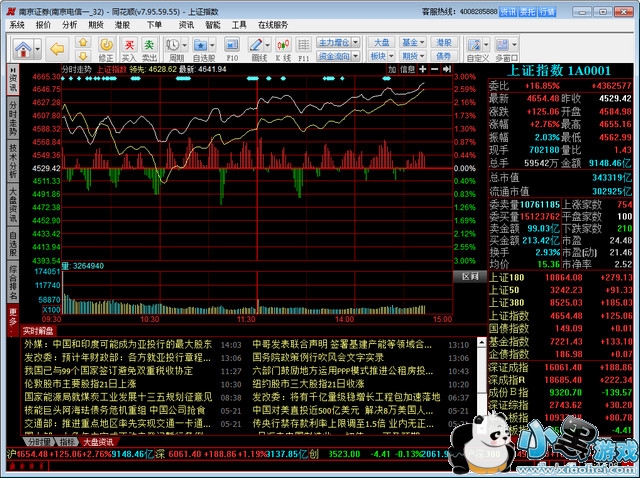Switch to the 分时量 bottom tab
The width and height of the screenshot is (640, 478).
coord(40,442)
